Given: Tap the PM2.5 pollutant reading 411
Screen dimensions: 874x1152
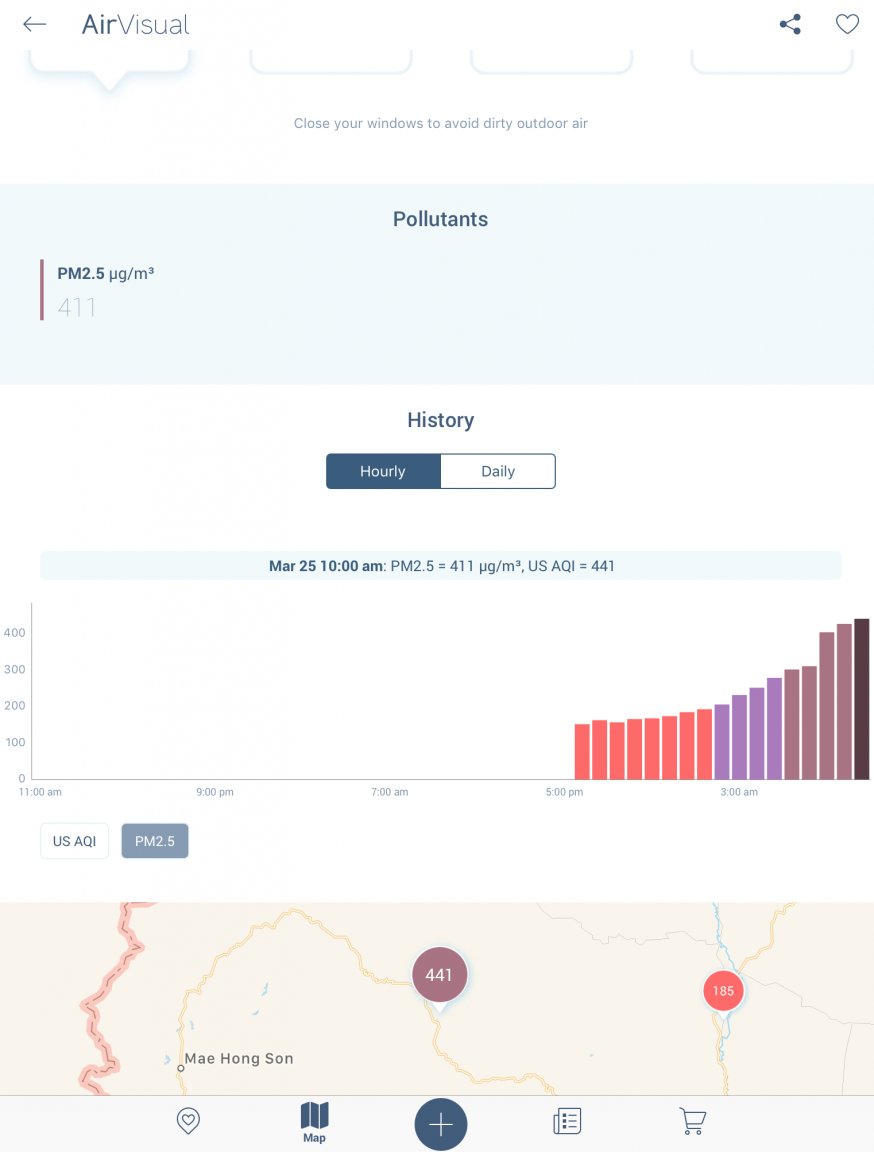Looking at the screenshot, I should 77,307.
